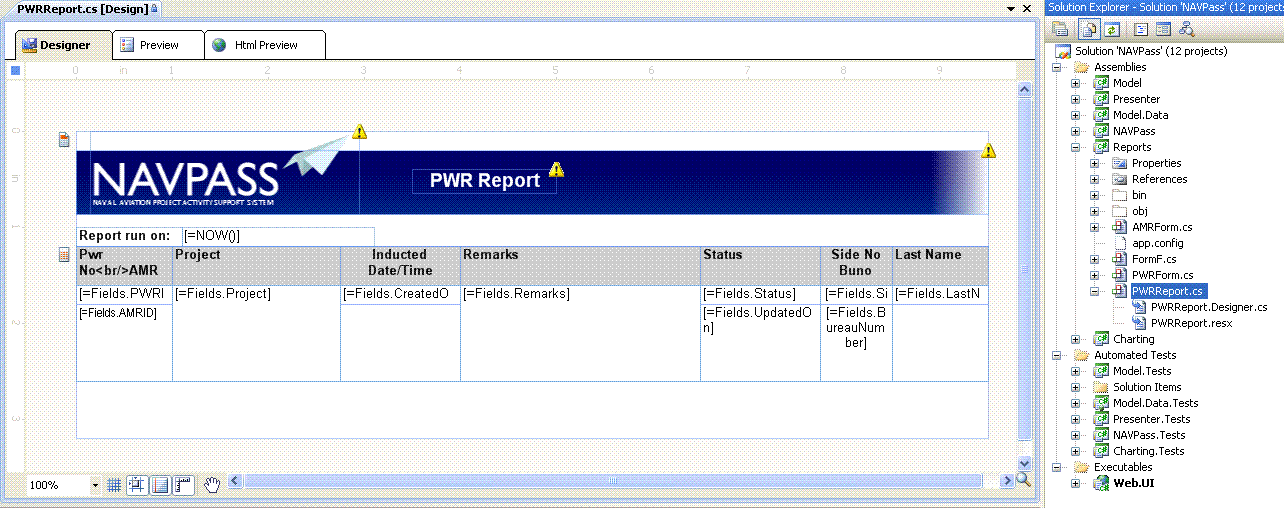Click the vertical scrollbar up arrow
Image resolution: width=1284 pixels, height=508 pixels.
pyautogui.click(x=1023, y=89)
